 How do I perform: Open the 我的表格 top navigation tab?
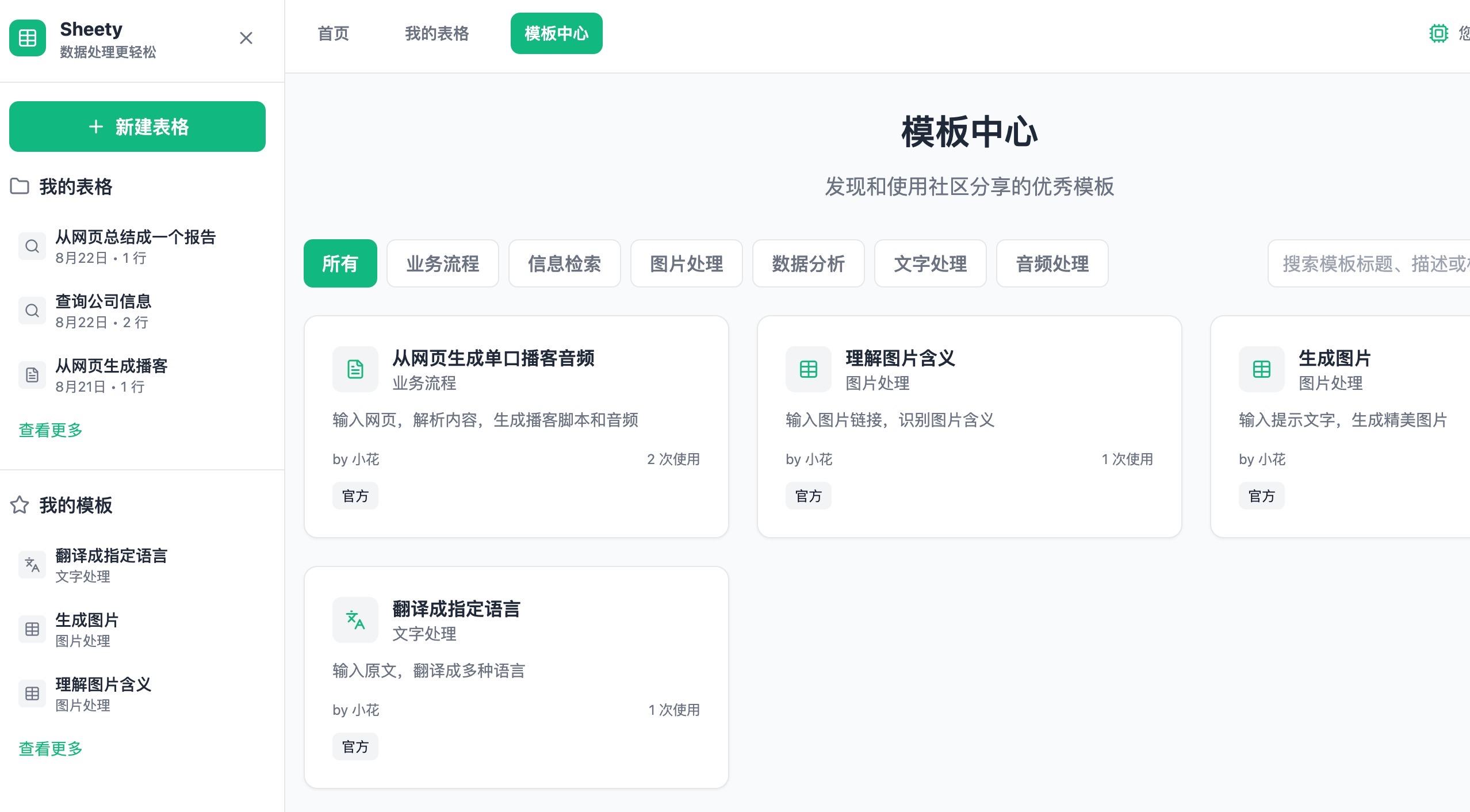(x=437, y=33)
